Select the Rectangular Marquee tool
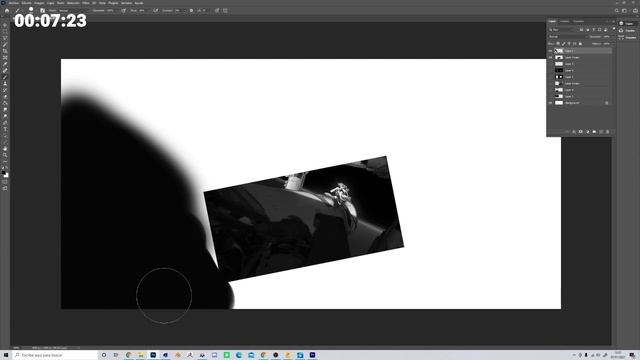 [5, 31]
